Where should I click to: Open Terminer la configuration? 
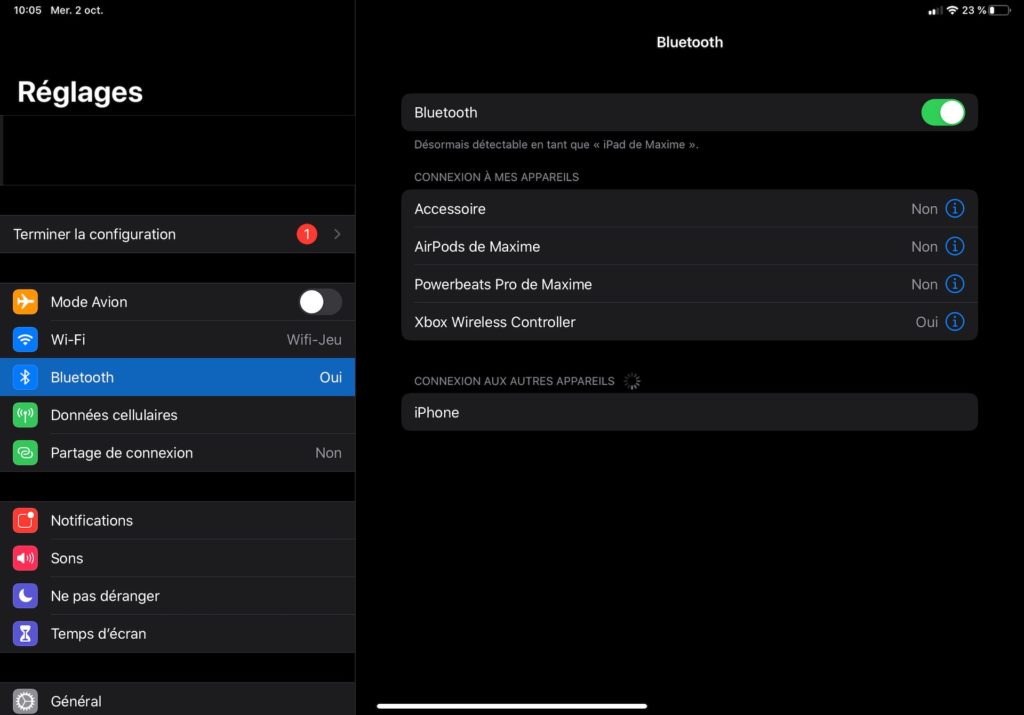point(178,234)
